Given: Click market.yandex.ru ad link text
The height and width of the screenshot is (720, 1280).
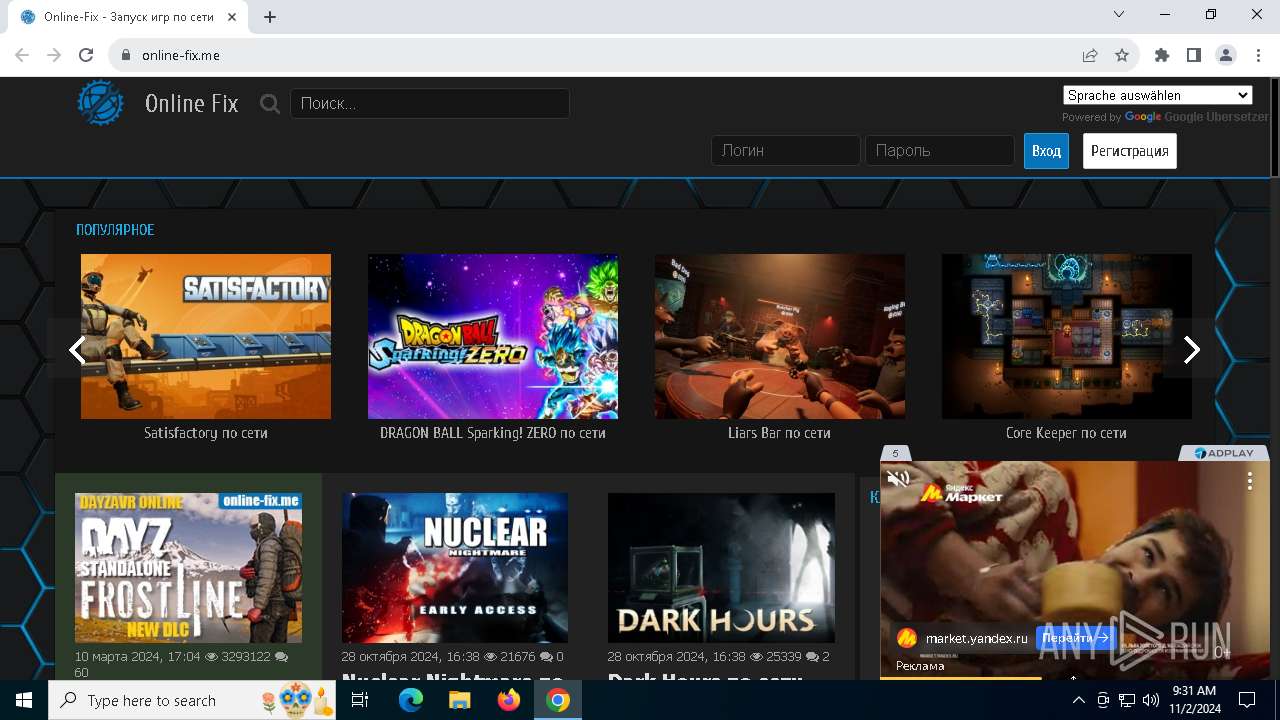Looking at the screenshot, I should point(977,638).
